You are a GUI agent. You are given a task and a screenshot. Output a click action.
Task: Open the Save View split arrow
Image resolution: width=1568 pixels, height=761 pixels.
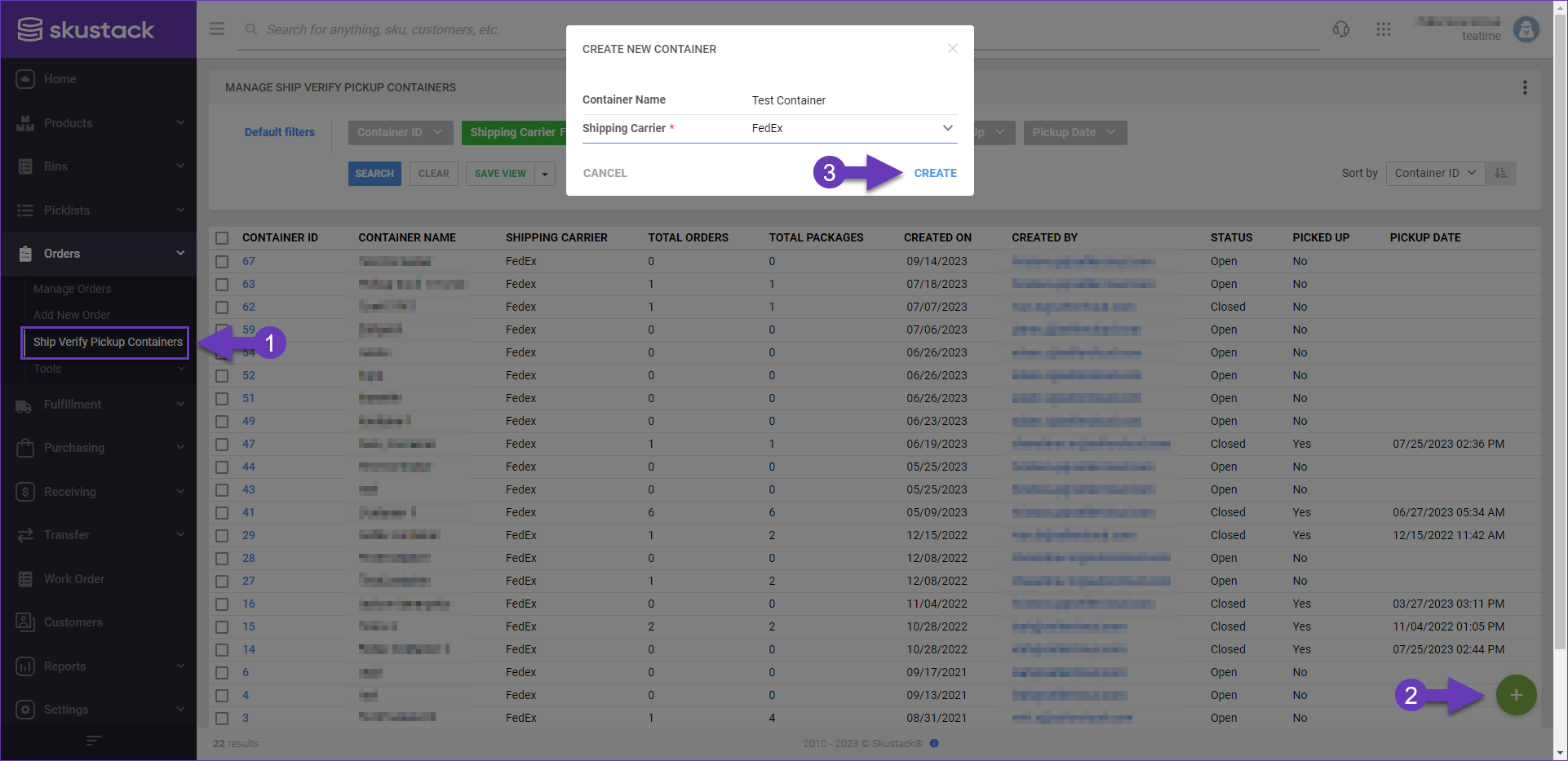[545, 174]
